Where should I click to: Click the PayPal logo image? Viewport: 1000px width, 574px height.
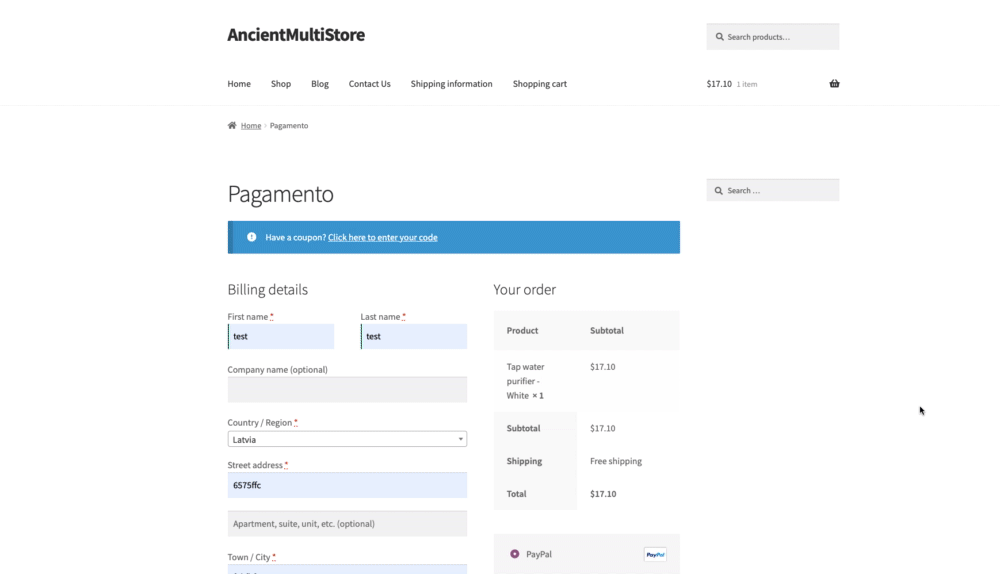point(655,555)
